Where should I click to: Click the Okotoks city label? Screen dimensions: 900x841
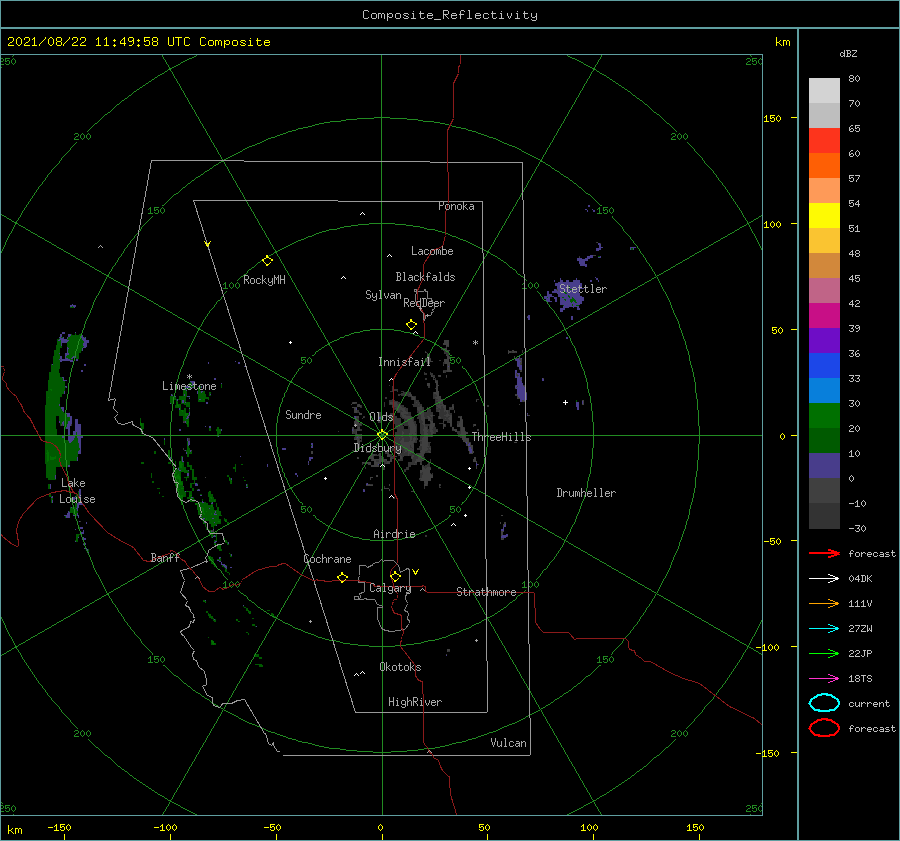pos(400,667)
